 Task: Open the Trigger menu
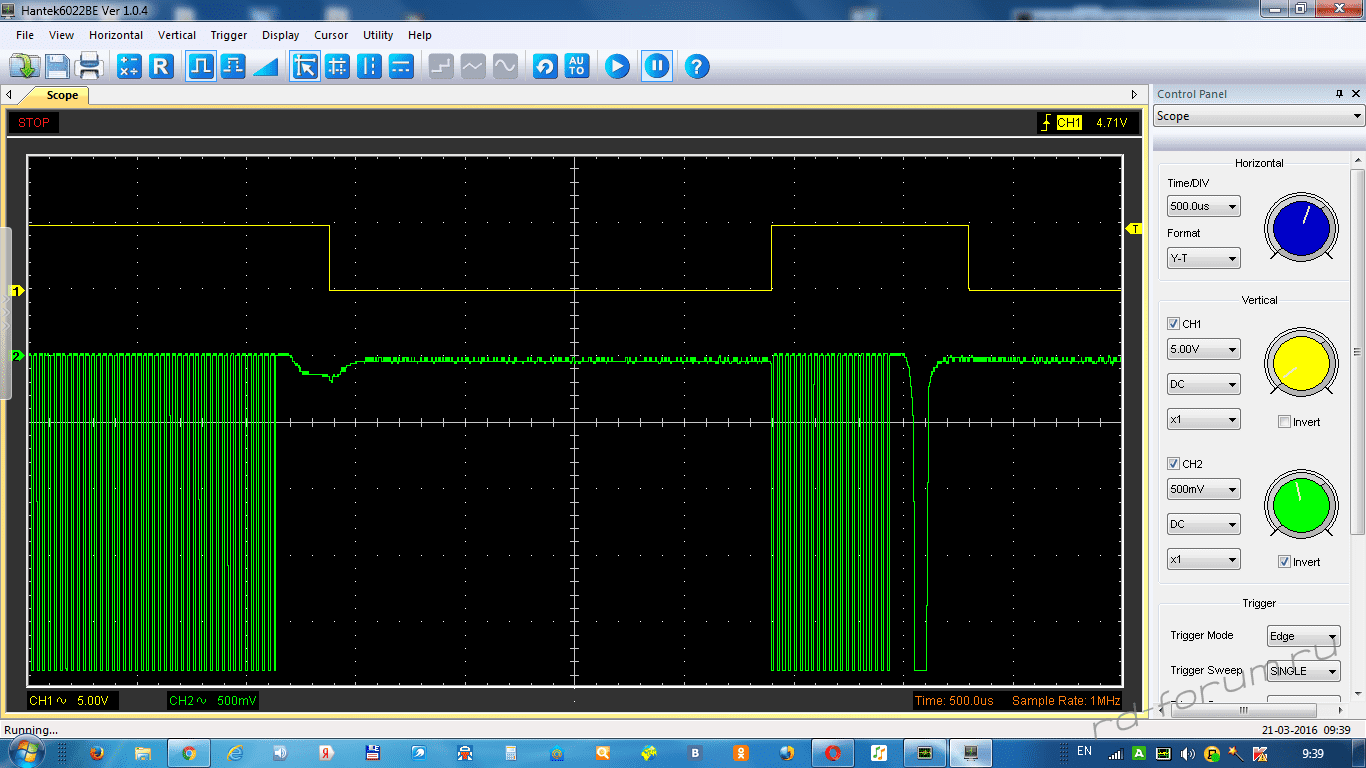tap(228, 35)
